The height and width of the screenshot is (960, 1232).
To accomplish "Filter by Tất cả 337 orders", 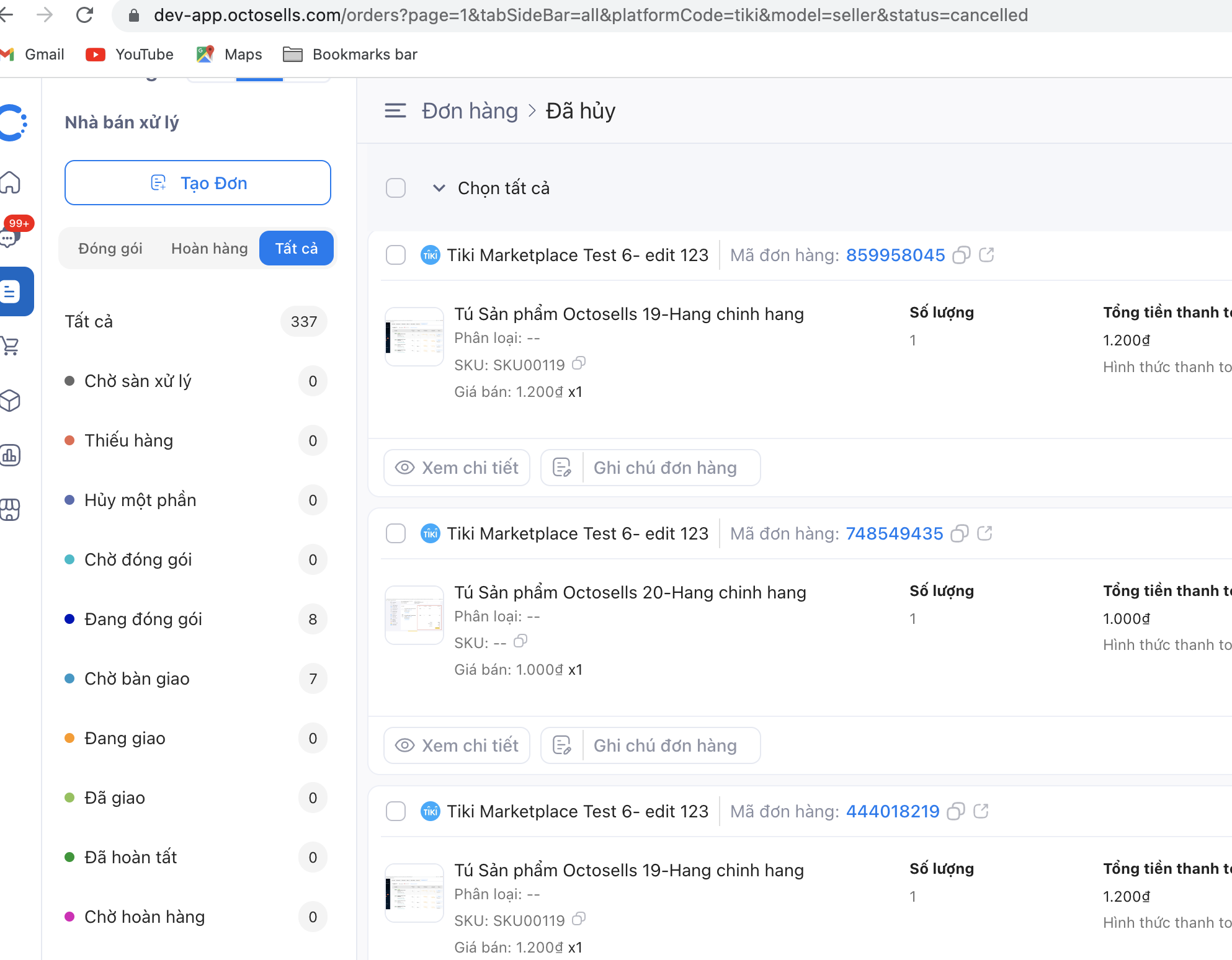I will point(196,321).
